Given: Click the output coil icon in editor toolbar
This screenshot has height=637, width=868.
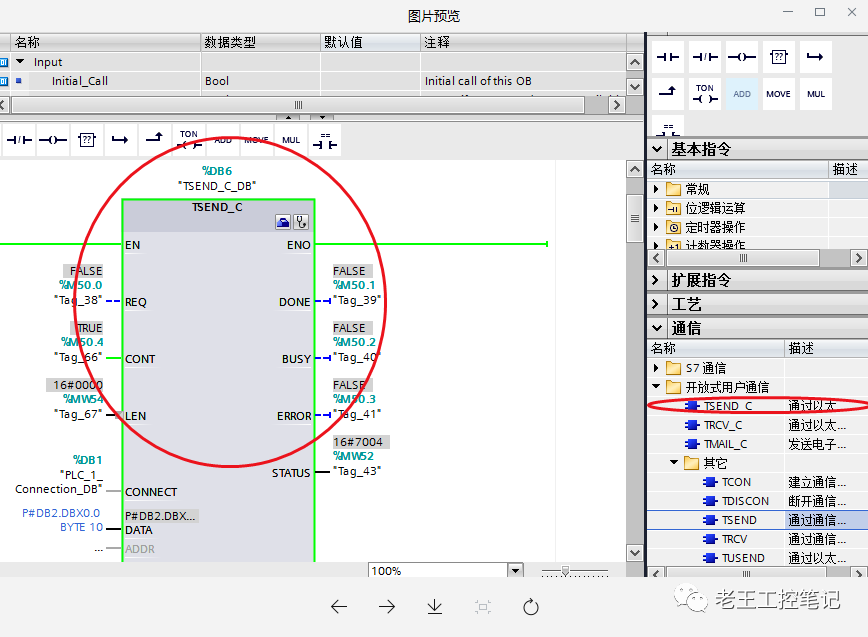Looking at the screenshot, I should (53, 140).
